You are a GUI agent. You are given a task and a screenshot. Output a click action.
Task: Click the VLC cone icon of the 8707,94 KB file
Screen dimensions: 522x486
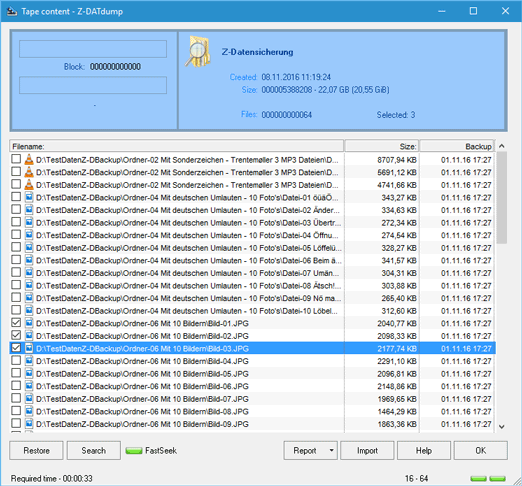pyautogui.click(x=29, y=159)
